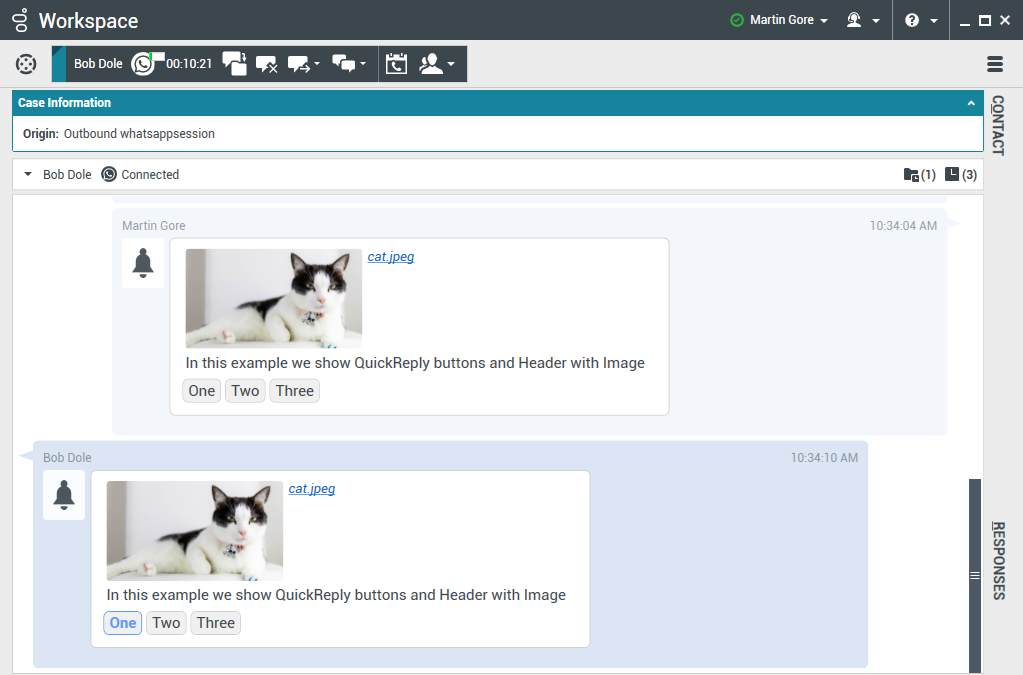Open the schedule callback calendar icon

pyautogui.click(x=397, y=64)
